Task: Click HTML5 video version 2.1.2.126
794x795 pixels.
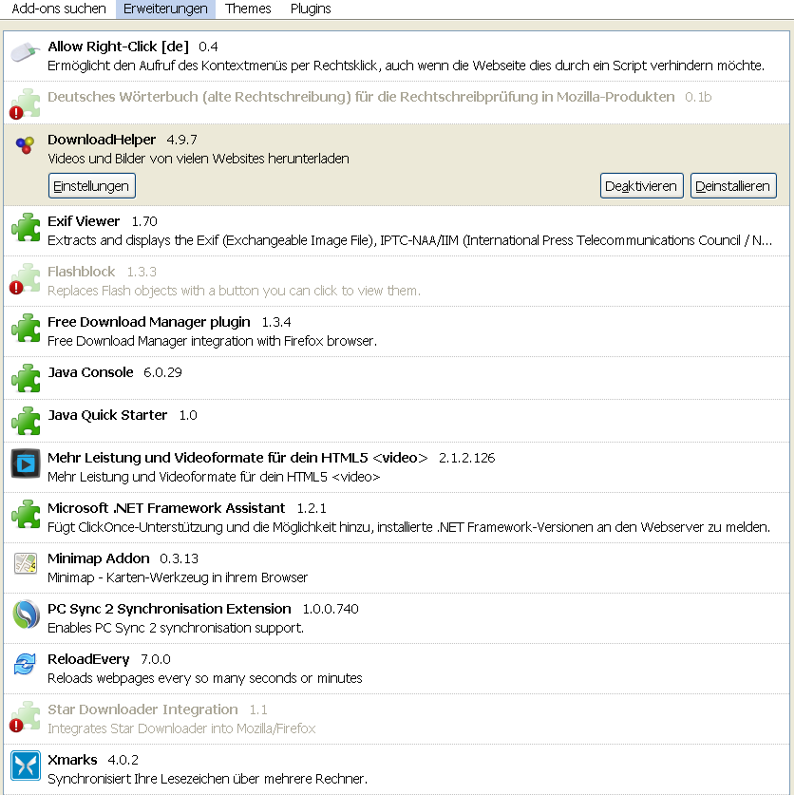Action: [466, 458]
